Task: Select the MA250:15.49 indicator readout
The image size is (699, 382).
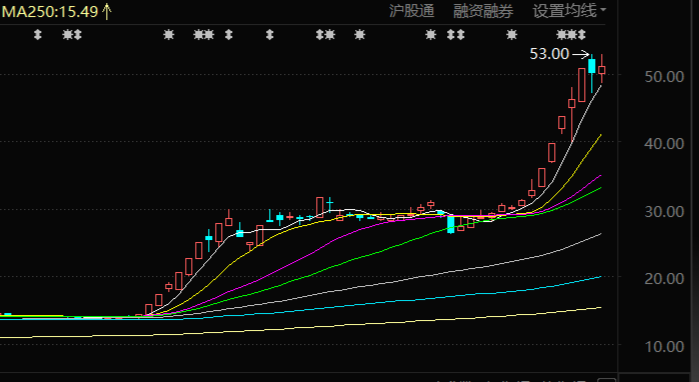Action: (x=56, y=11)
